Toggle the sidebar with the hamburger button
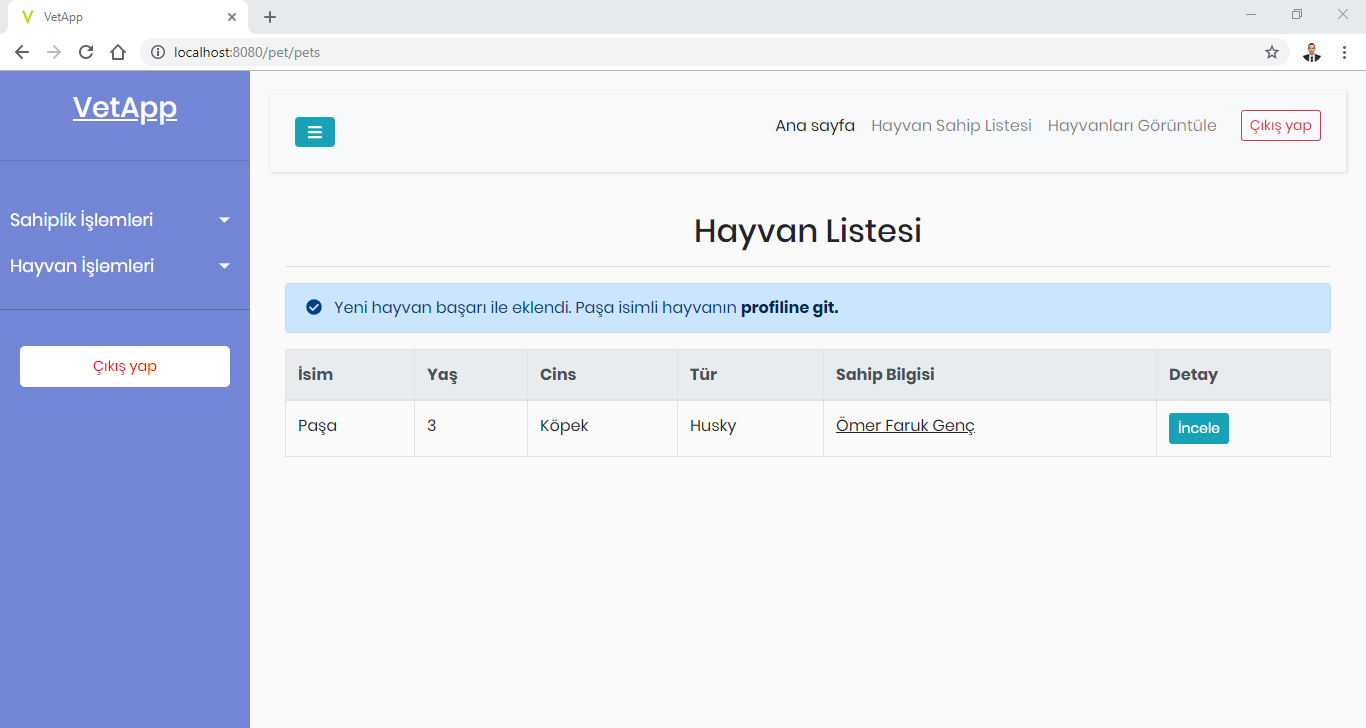The image size is (1366, 728). [x=314, y=132]
